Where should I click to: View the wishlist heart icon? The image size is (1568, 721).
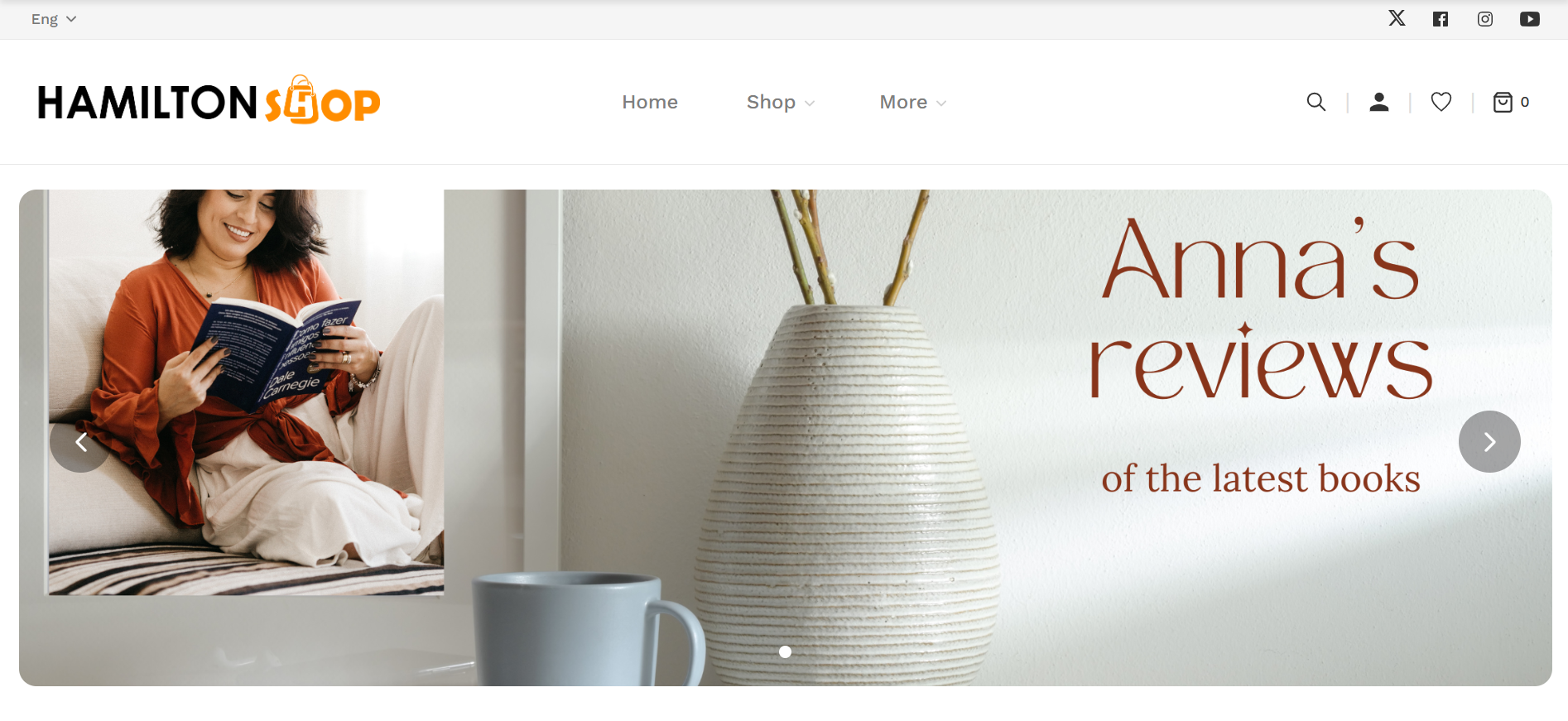tap(1441, 102)
